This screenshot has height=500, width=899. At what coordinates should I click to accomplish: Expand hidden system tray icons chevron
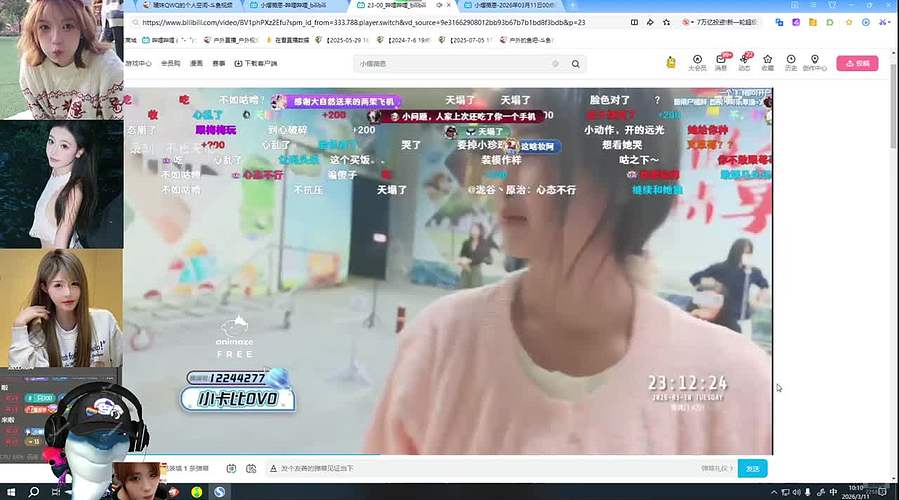coord(774,492)
